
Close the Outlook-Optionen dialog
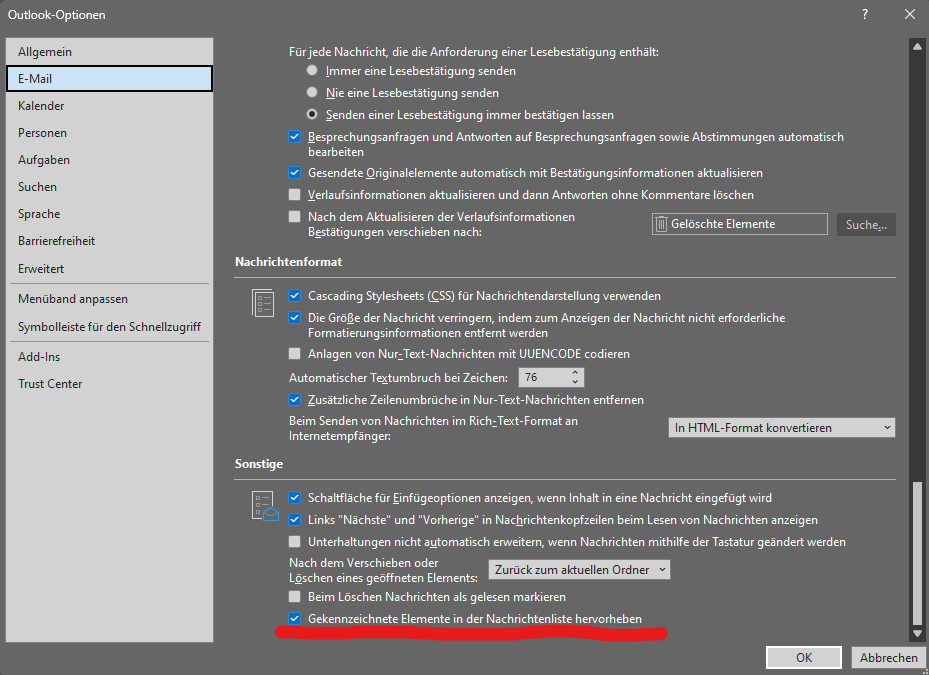tap(910, 14)
